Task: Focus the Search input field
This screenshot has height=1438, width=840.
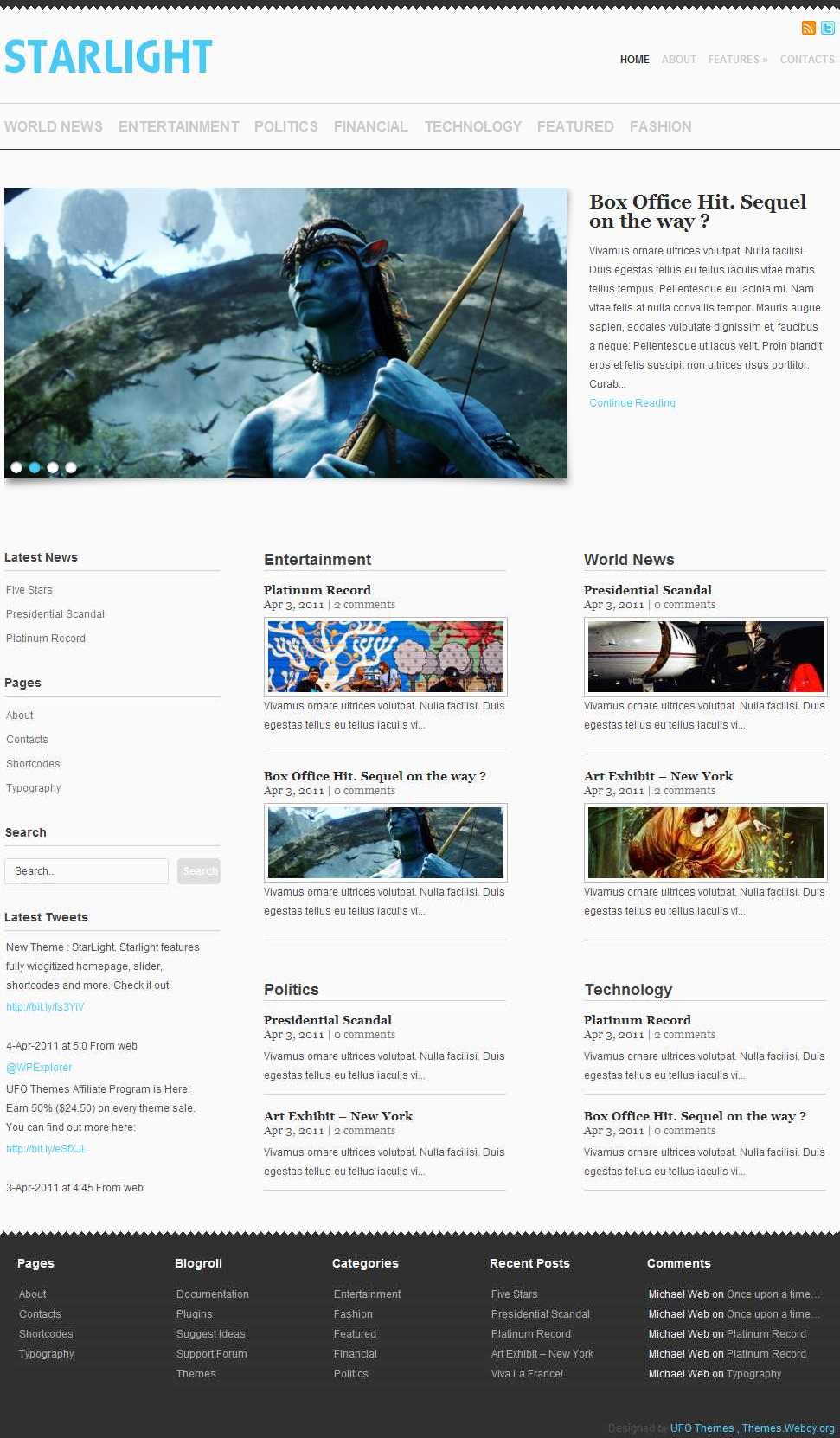Action: 87,871
